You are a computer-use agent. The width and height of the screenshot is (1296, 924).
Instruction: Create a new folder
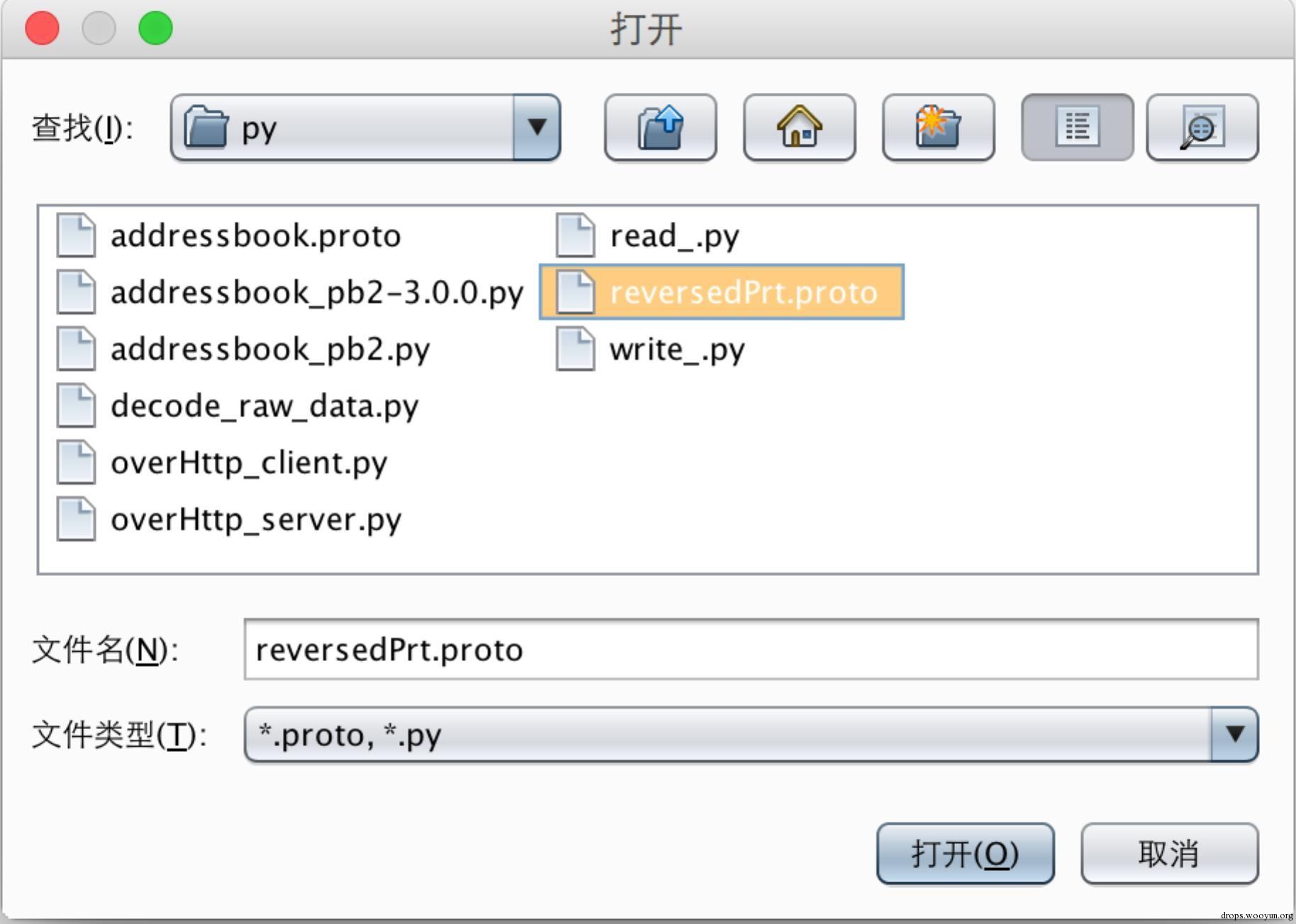938,128
